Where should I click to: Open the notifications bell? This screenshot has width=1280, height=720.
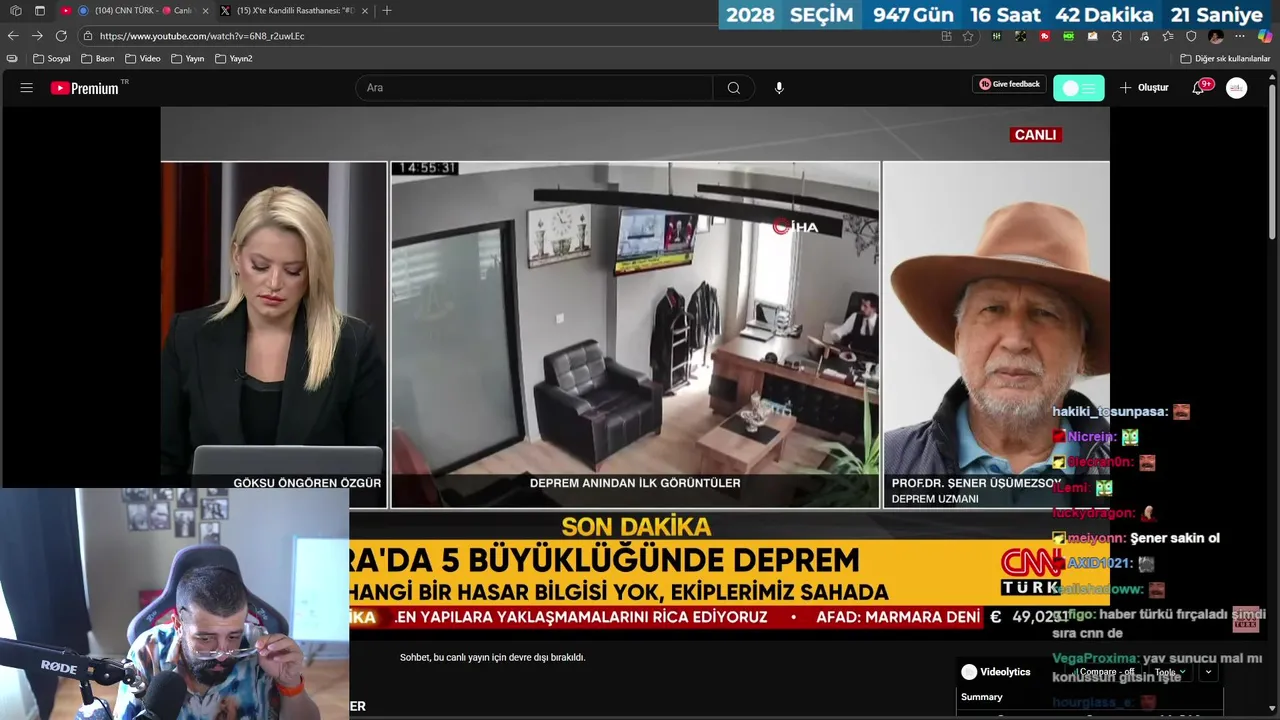pos(1198,88)
